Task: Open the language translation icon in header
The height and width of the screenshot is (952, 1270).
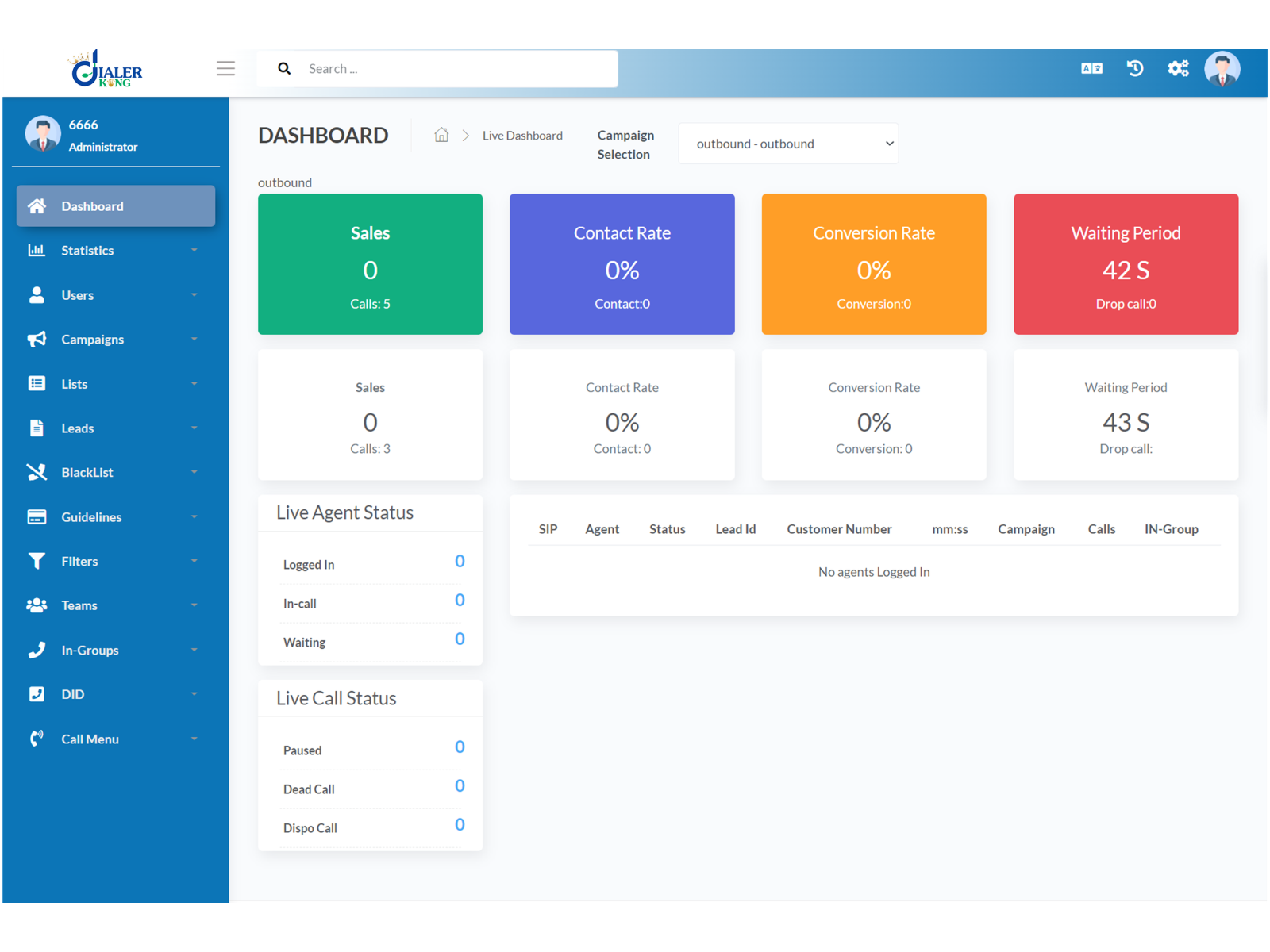Action: (1092, 68)
